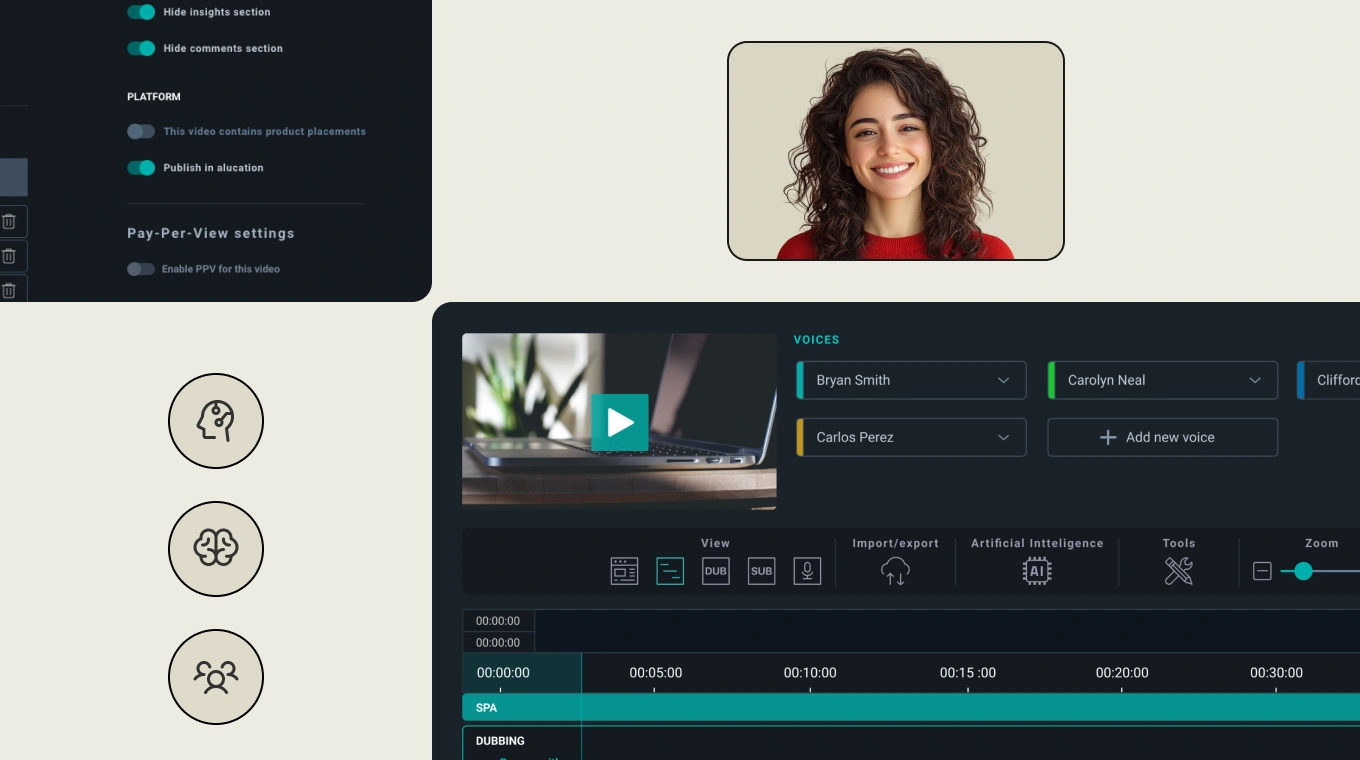The width and height of the screenshot is (1360, 760).
Task: Open the Import/export cloud icon
Action: [895, 571]
